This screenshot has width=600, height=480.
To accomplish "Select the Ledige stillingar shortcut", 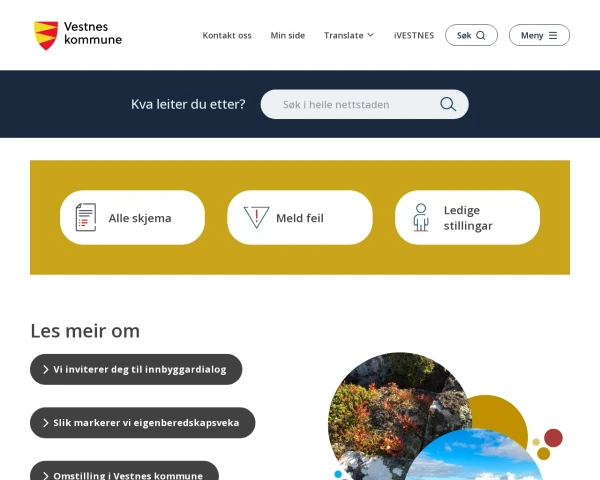I will tap(467, 217).
